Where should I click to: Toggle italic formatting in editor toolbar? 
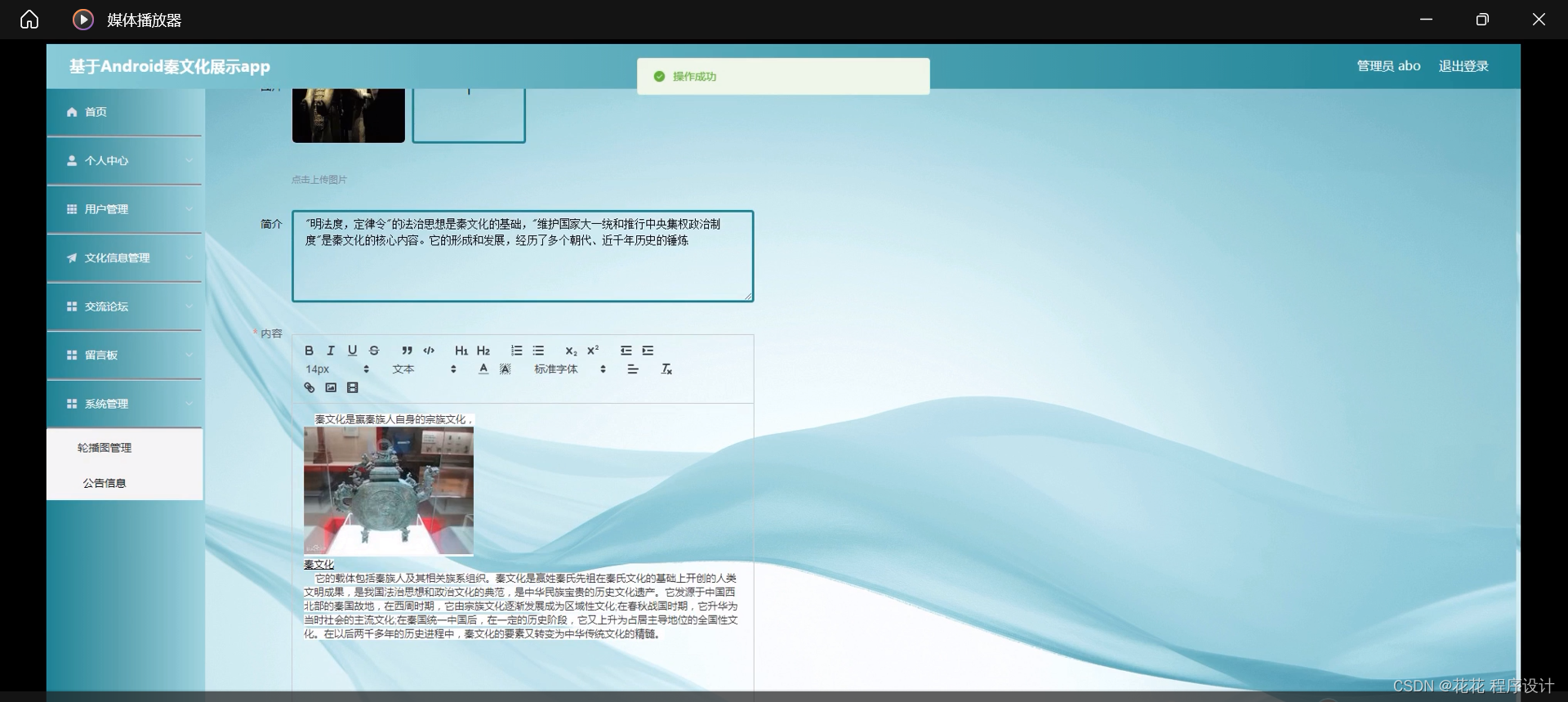tap(331, 351)
